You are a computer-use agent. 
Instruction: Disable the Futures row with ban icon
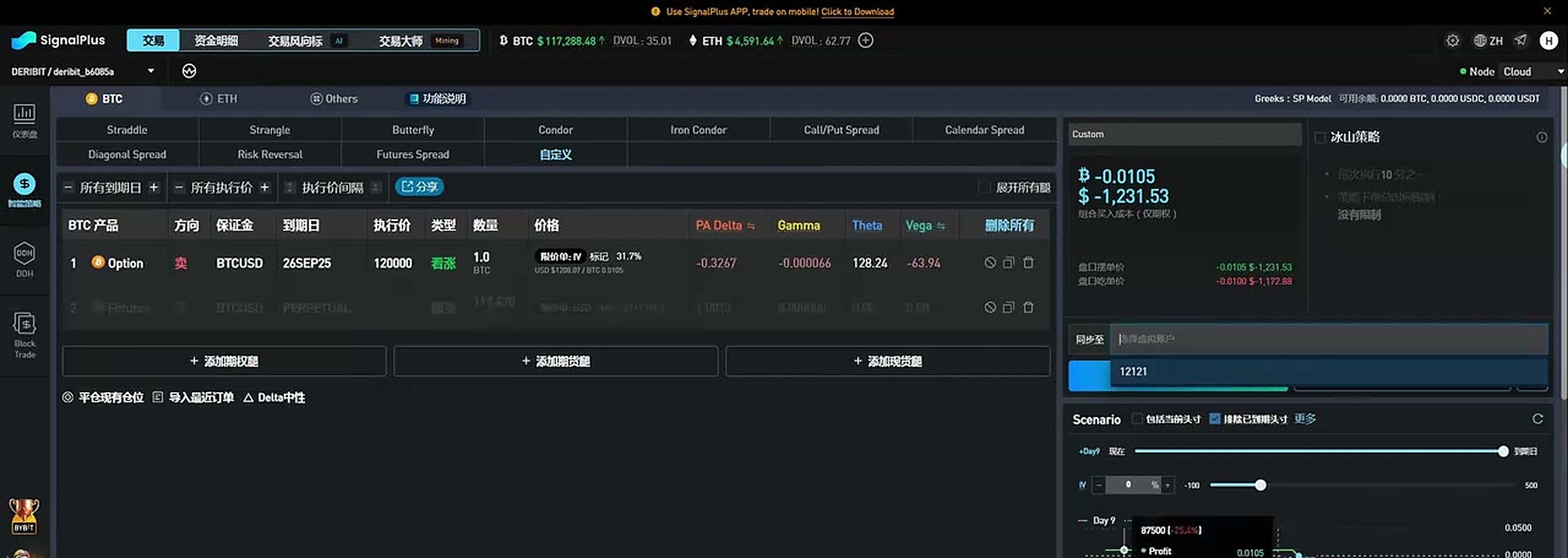pyautogui.click(x=990, y=308)
